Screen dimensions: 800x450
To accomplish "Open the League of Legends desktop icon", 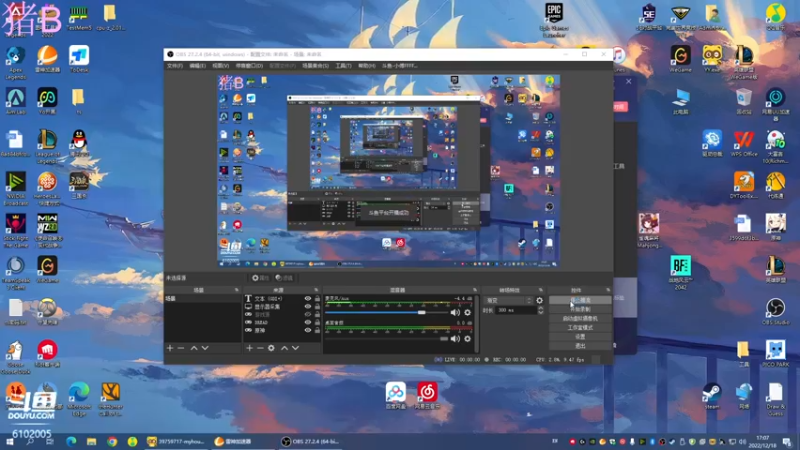I will (x=47, y=146).
